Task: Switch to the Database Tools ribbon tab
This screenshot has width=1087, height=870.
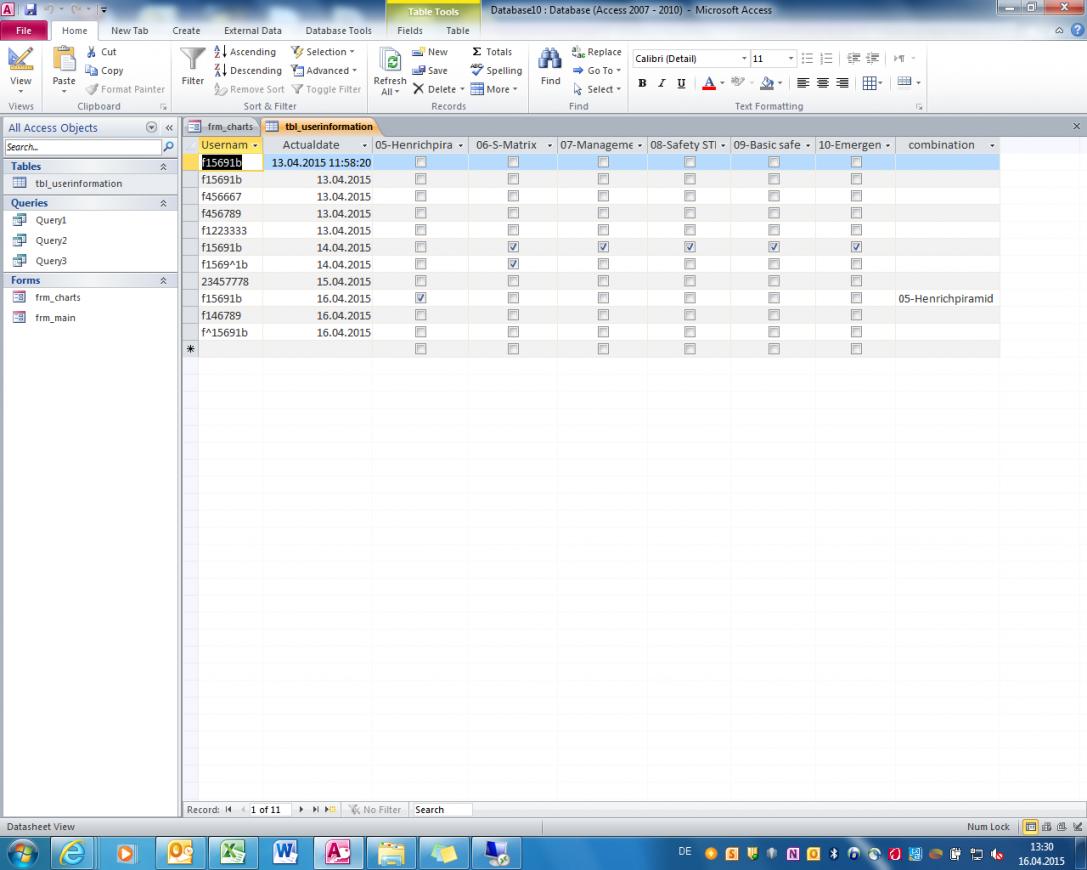Action: click(338, 31)
